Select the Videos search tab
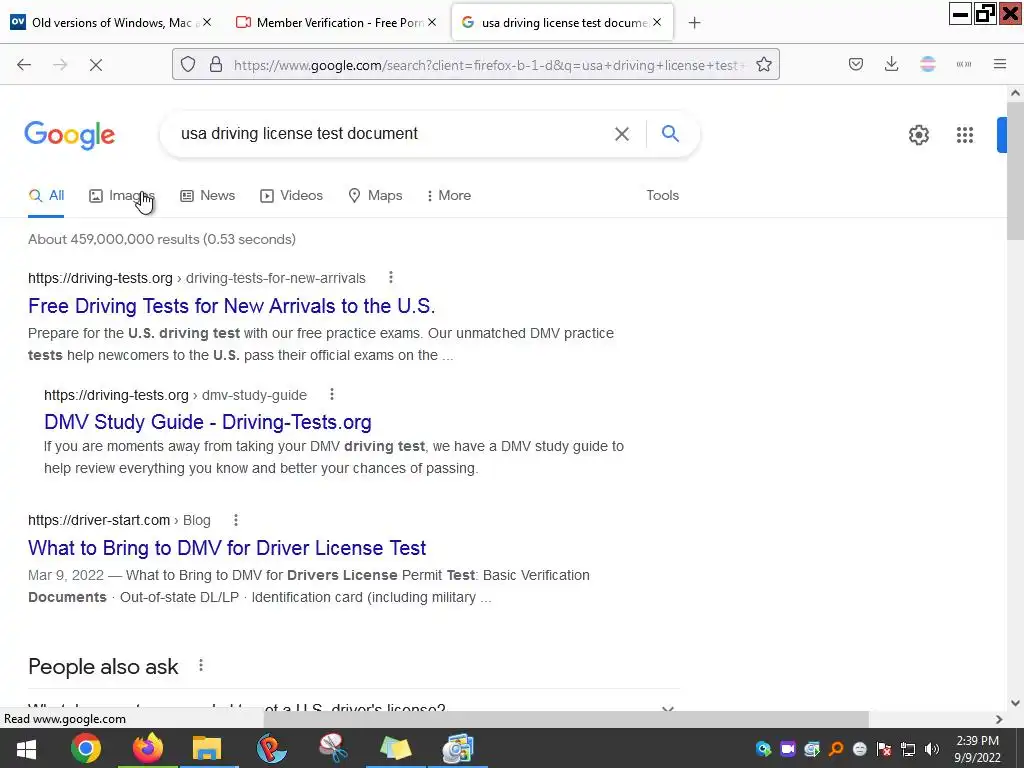 [x=291, y=195]
